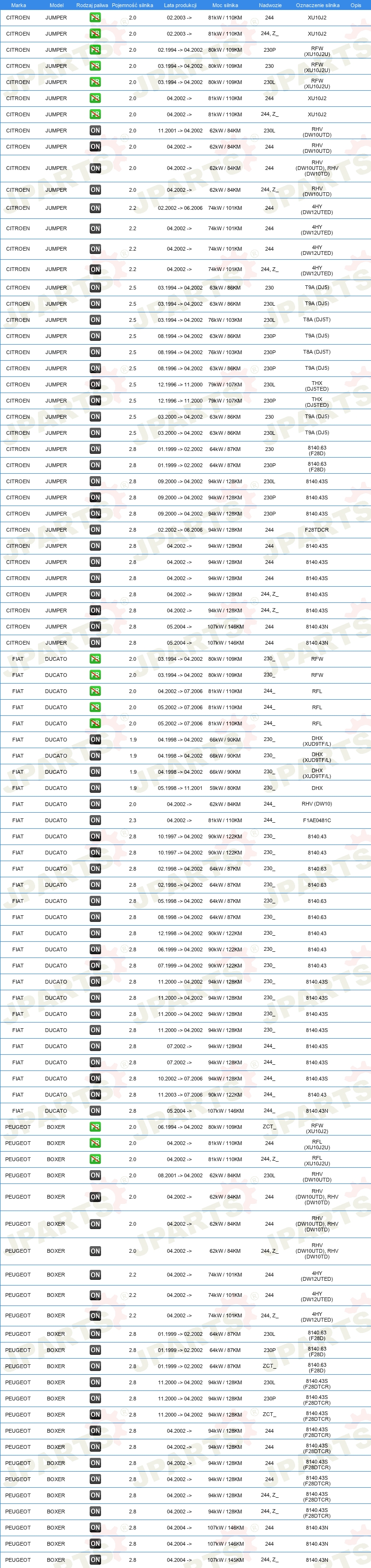
Task: Click diesel ON icon in Fiat 8140.43N row
Action: click(x=95, y=1110)
